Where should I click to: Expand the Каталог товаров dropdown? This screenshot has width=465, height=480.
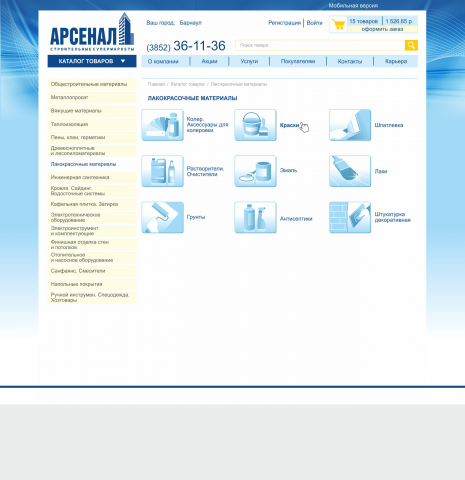(92, 61)
